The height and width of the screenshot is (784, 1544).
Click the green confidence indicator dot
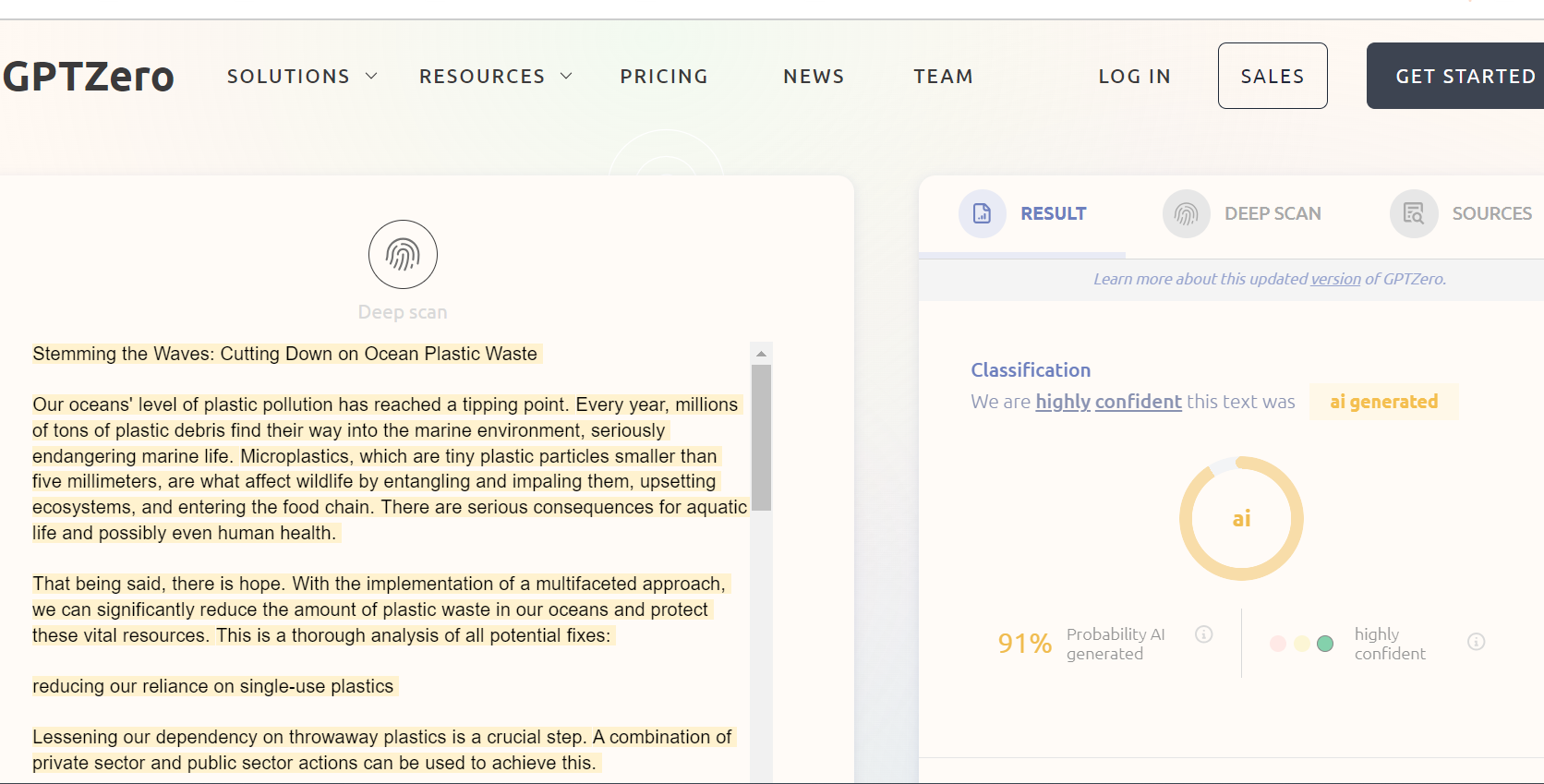point(1325,644)
